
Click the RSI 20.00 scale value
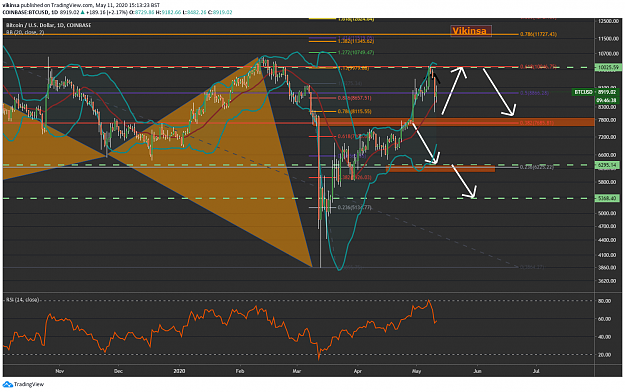click(x=605, y=355)
